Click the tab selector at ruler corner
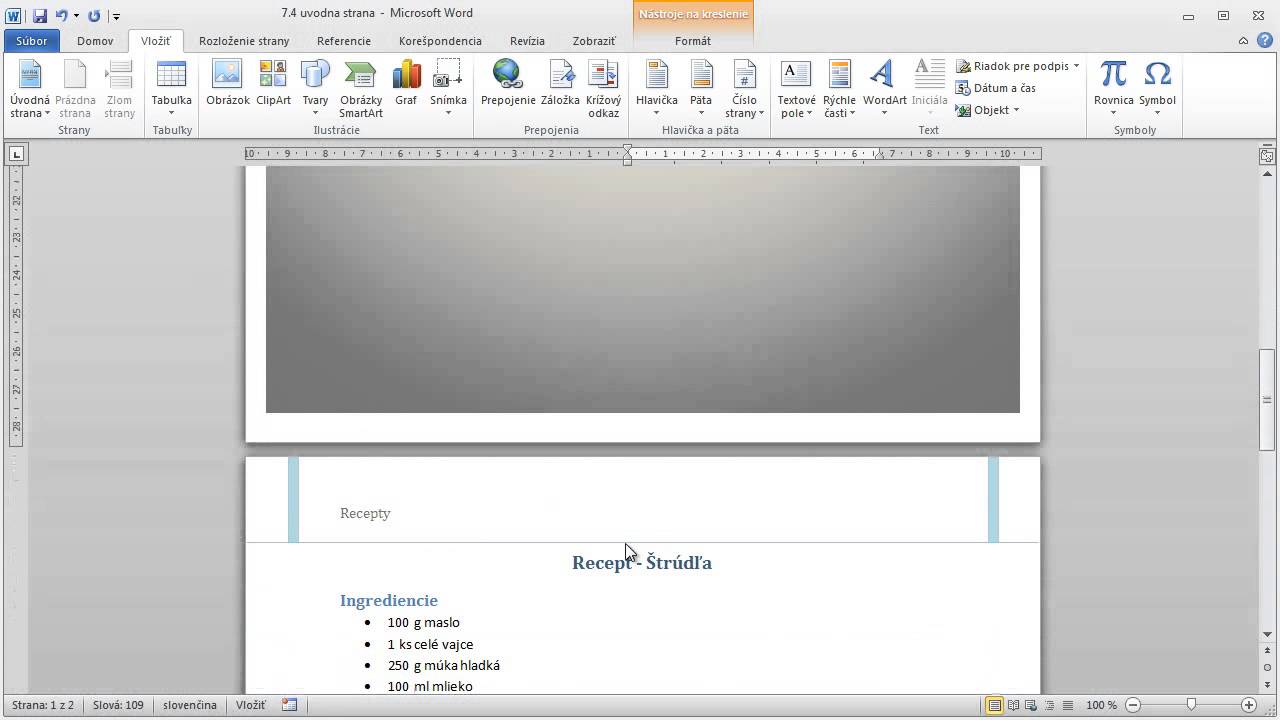This screenshot has width=1280, height=720. click(x=16, y=154)
